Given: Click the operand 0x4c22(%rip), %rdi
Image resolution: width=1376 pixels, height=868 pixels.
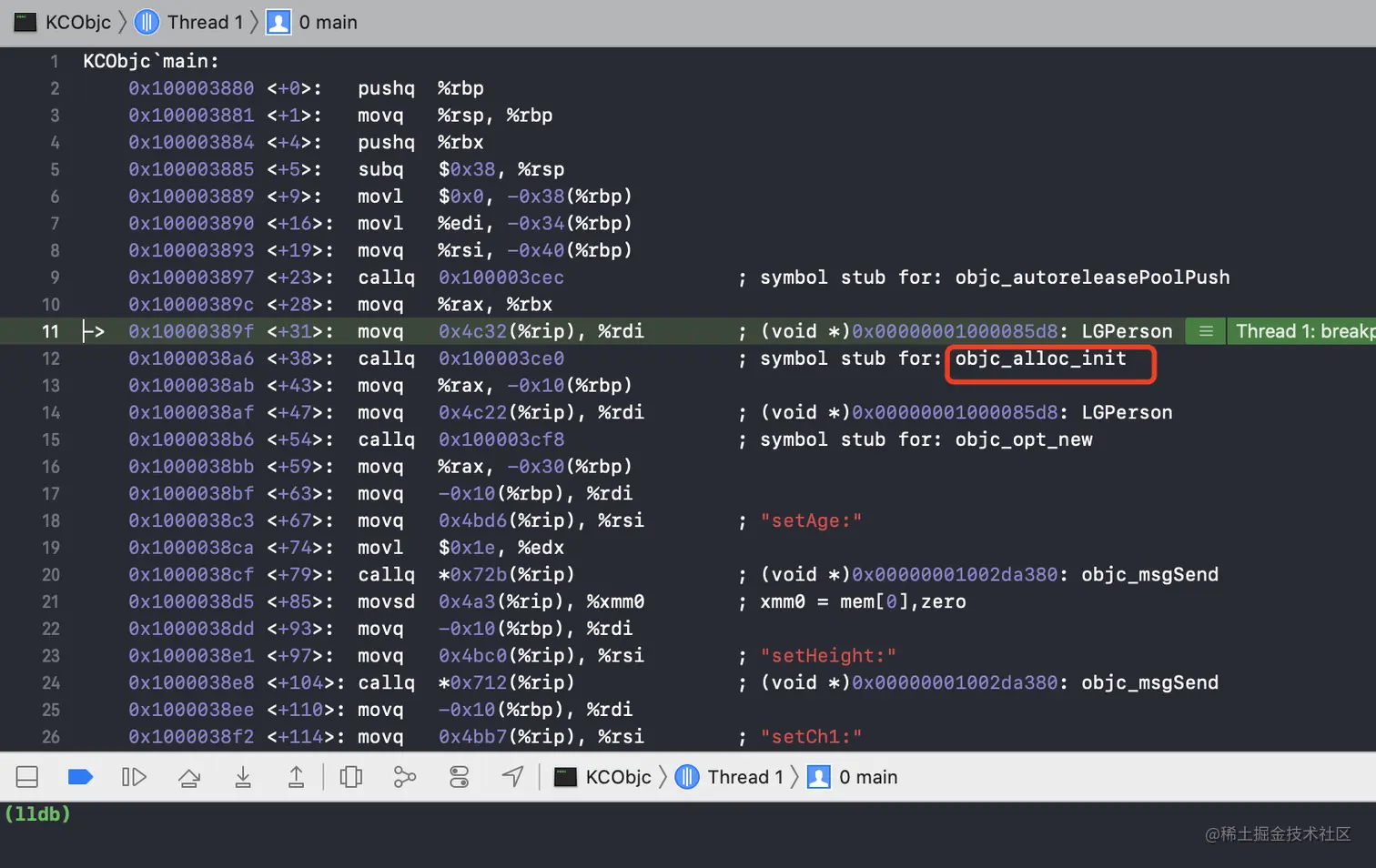Looking at the screenshot, I should (x=541, y=412).
